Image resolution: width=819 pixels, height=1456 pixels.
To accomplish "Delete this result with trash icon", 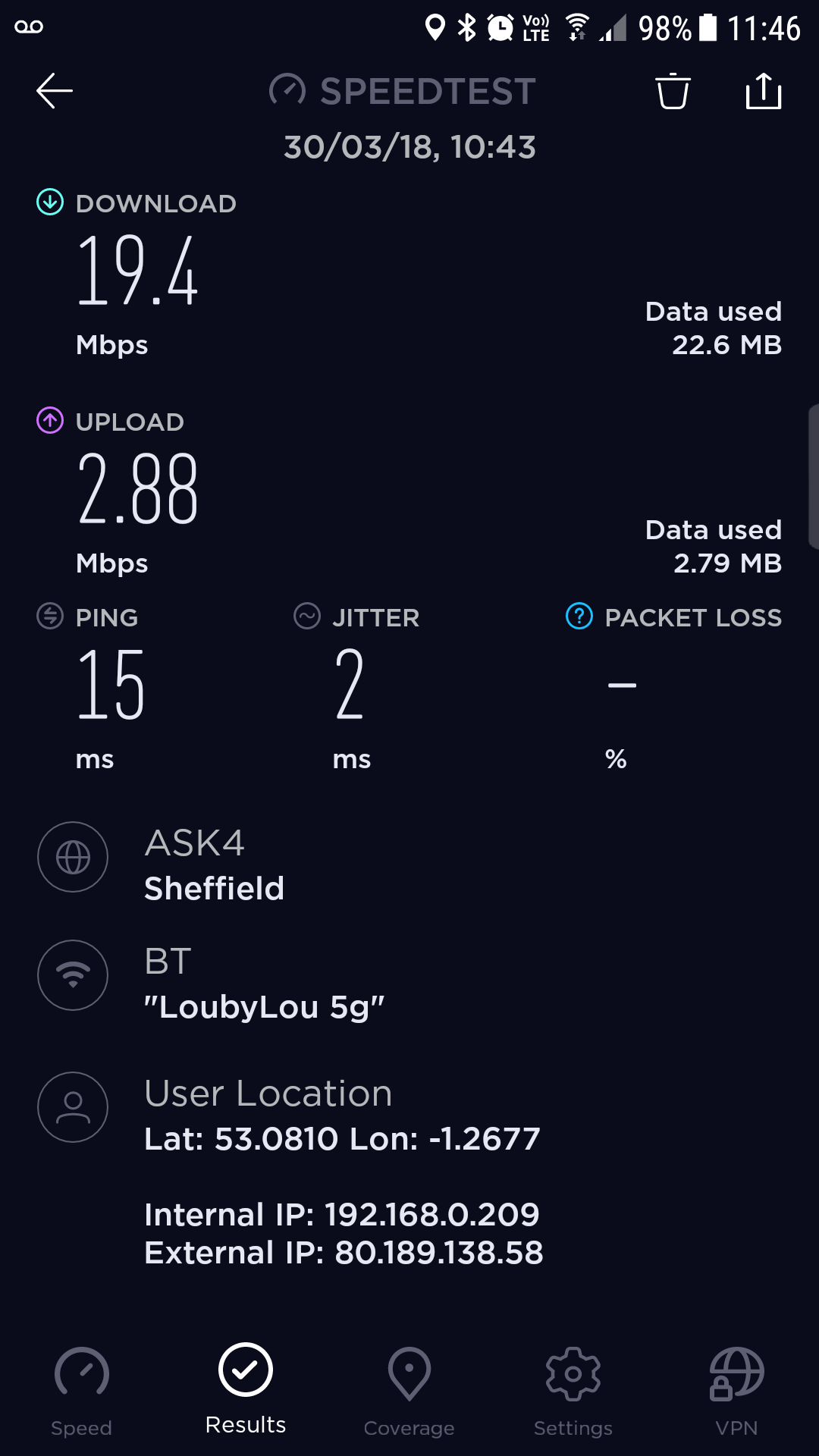I will coord(673,91).
